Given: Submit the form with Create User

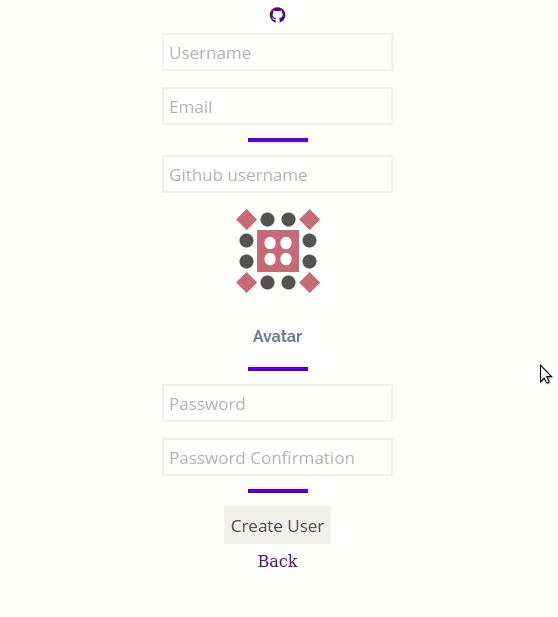Looking at the screenshot, I should tap(277, 525).
